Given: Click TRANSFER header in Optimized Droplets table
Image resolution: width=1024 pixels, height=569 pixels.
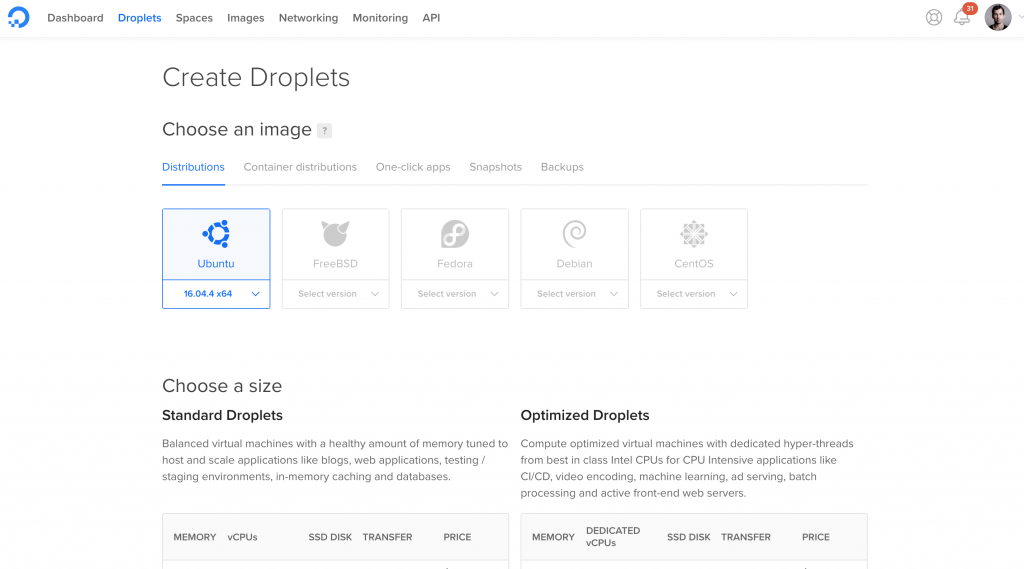Looking at the screenshot, I should tap(746, 537).
